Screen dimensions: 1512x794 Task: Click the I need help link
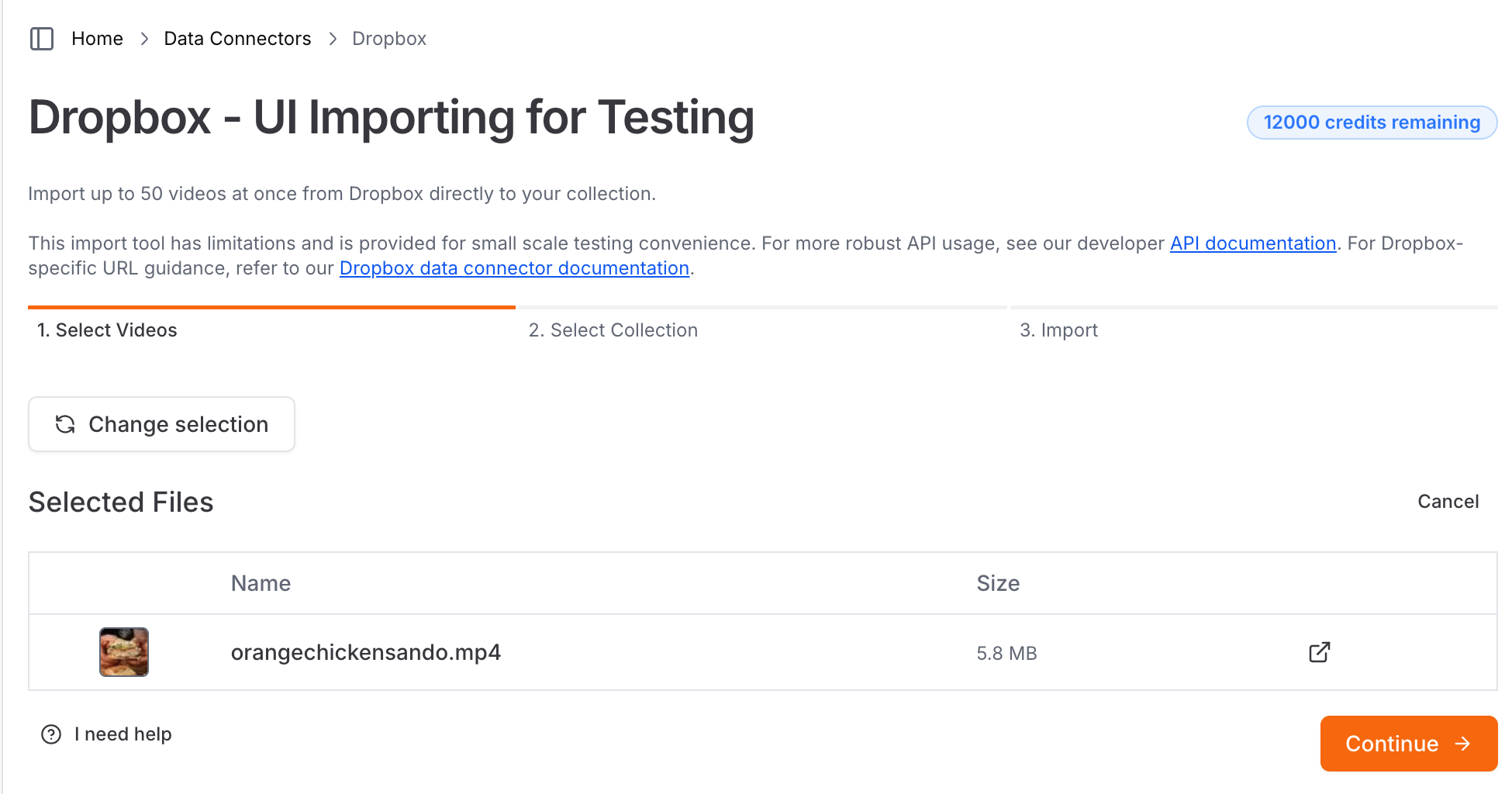(123, 734)
